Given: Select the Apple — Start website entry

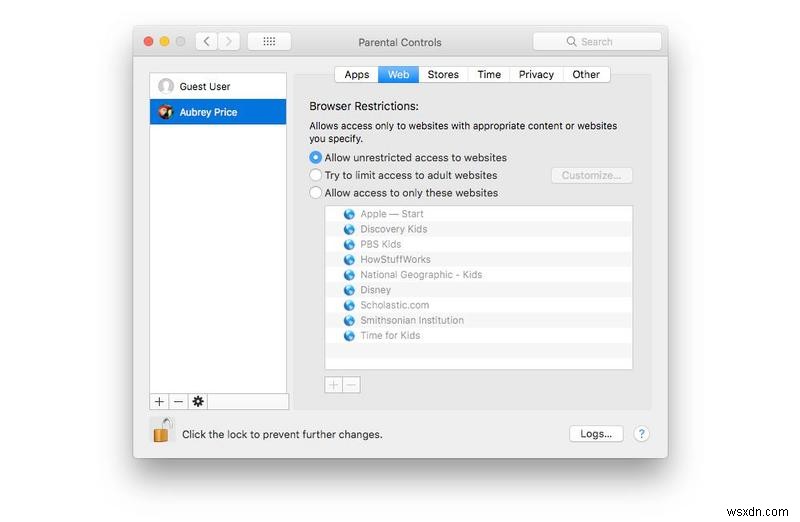Looking at the screenshot, I should 479,214.
